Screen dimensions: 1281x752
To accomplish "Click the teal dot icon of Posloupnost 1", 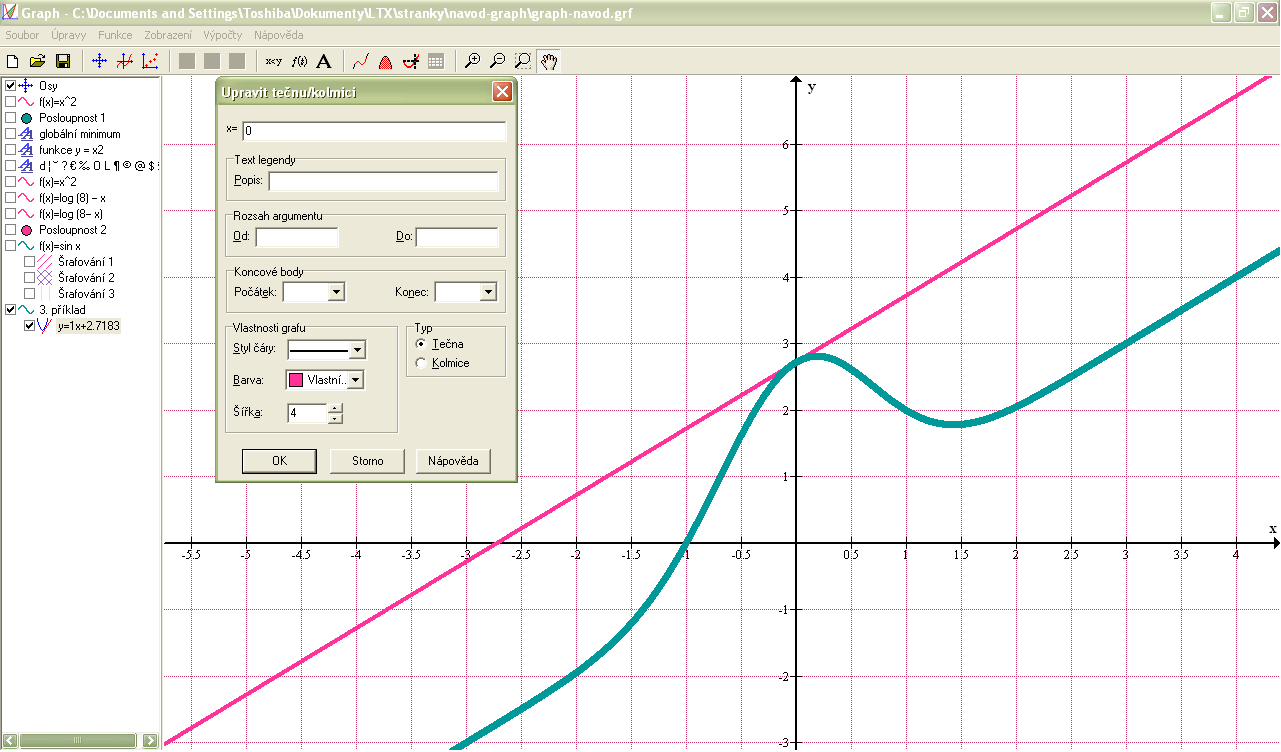I will pos(27,118).
